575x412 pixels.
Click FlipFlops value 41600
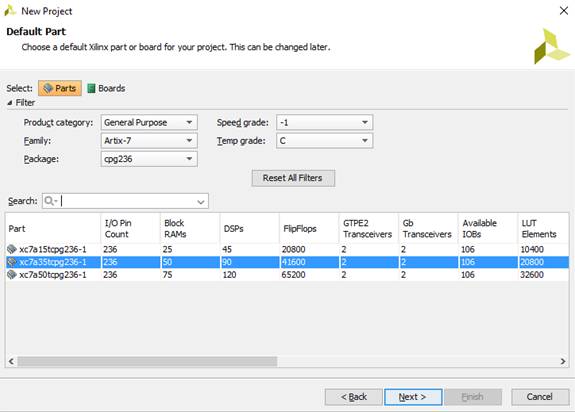pos(293,262)
